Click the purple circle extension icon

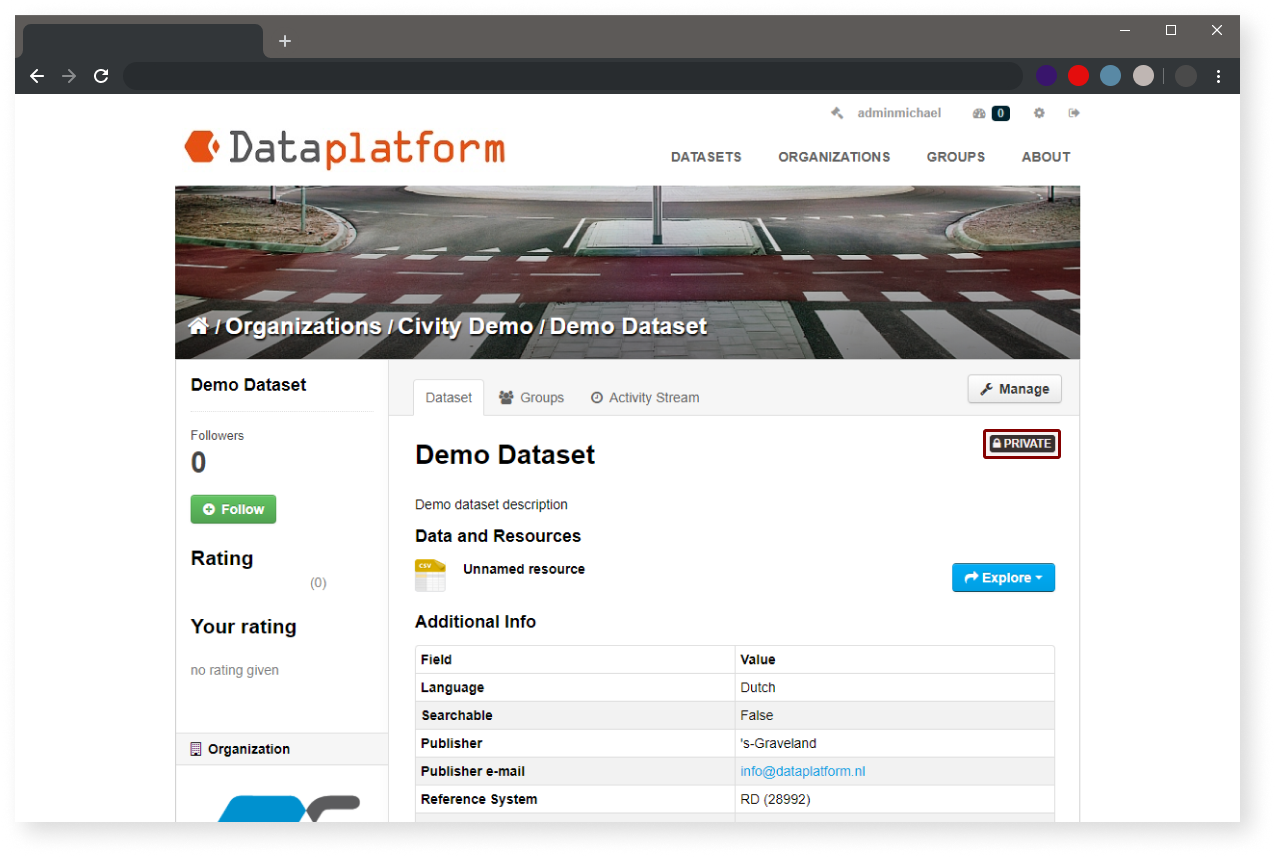[1046, 76]
